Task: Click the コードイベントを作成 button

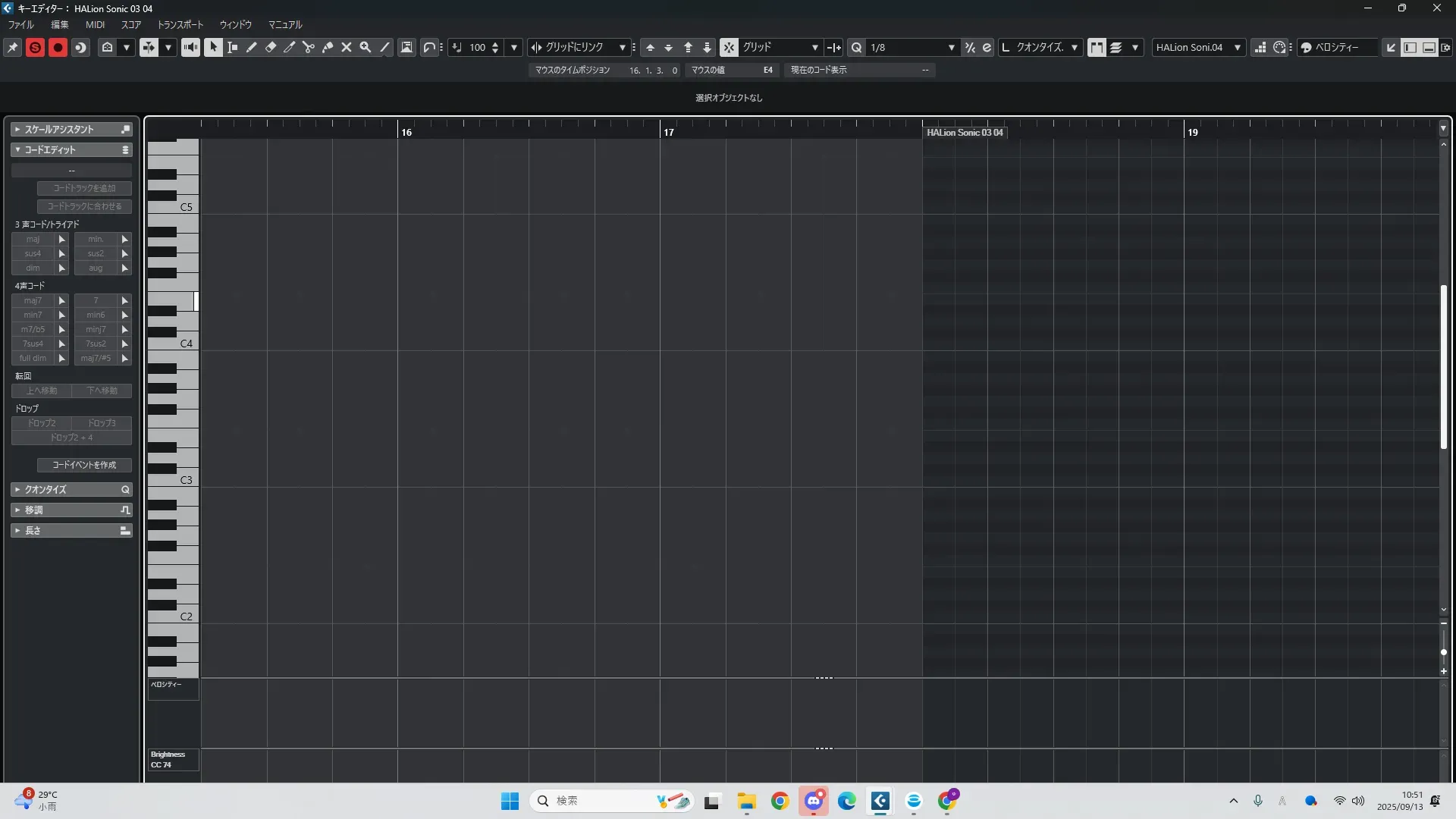Action: (84, 465)
